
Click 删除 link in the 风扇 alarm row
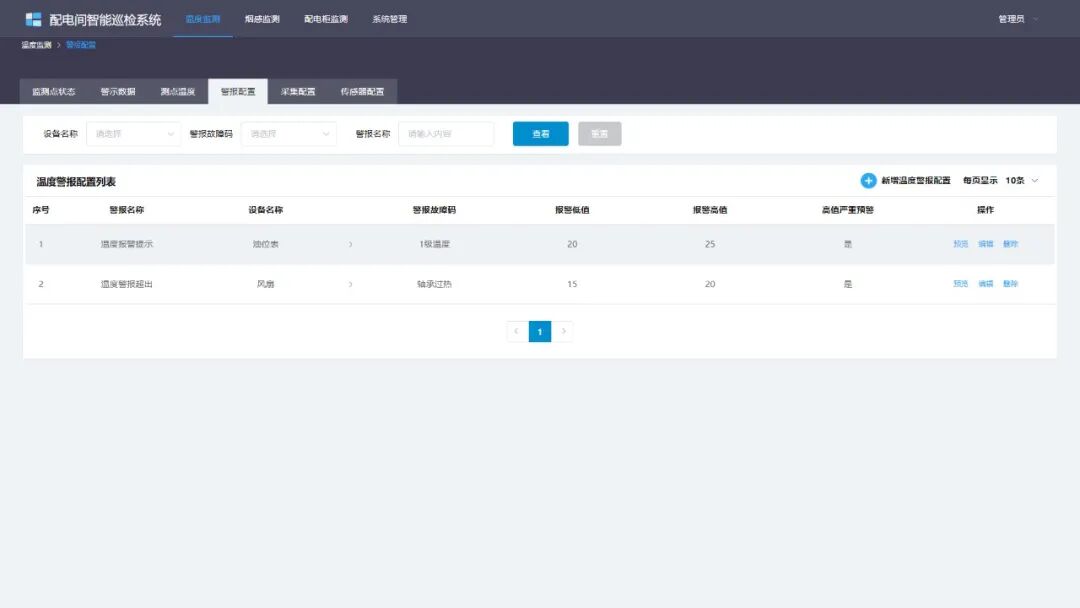pyautogui.click(x=1011, y=283)
